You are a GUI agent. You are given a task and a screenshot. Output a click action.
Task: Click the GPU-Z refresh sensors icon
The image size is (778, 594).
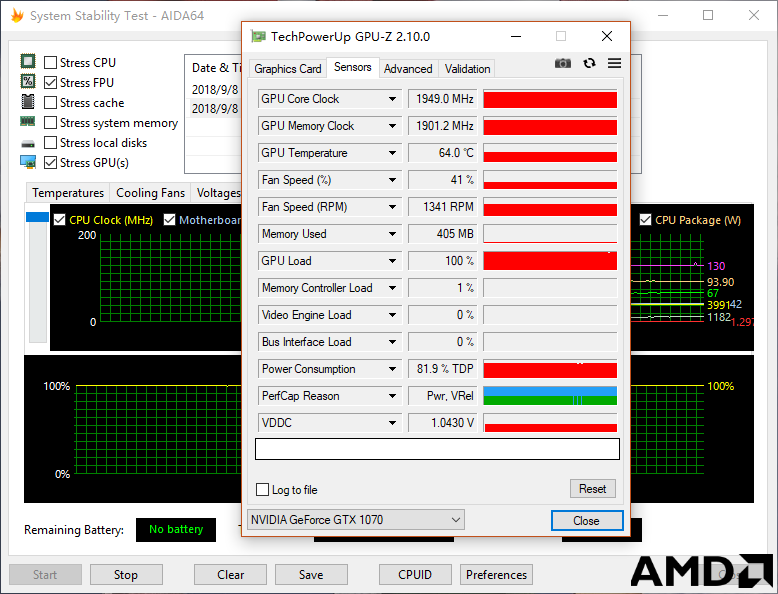(589, 63)
